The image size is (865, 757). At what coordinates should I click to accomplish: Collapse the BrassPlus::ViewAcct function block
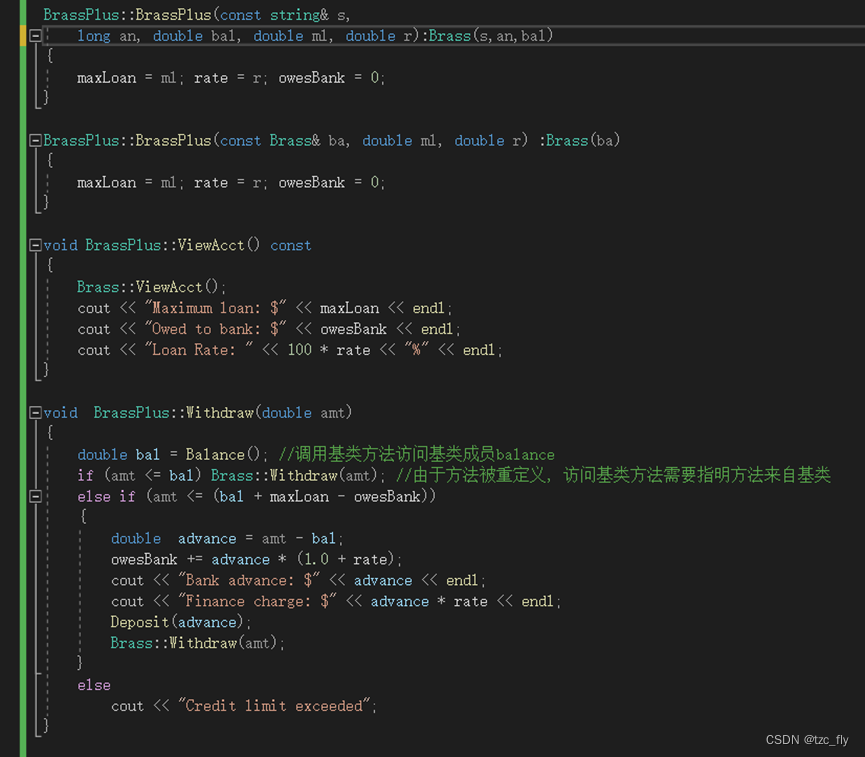point(35,245)
